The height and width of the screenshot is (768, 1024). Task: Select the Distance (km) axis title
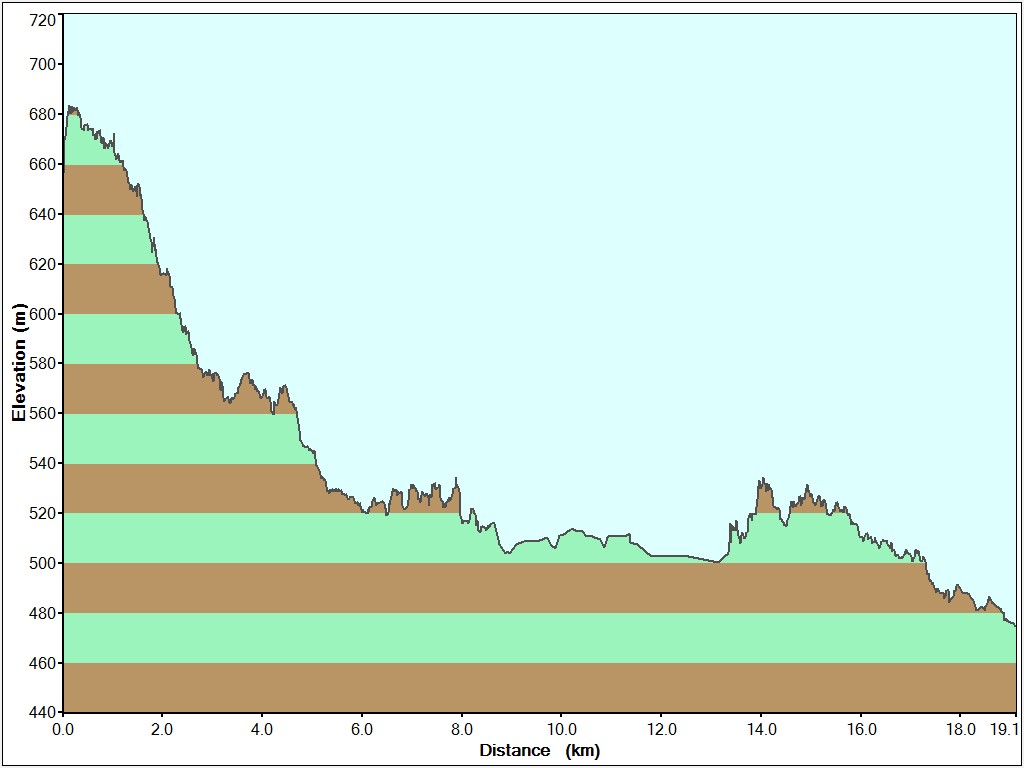pos(539,751)
